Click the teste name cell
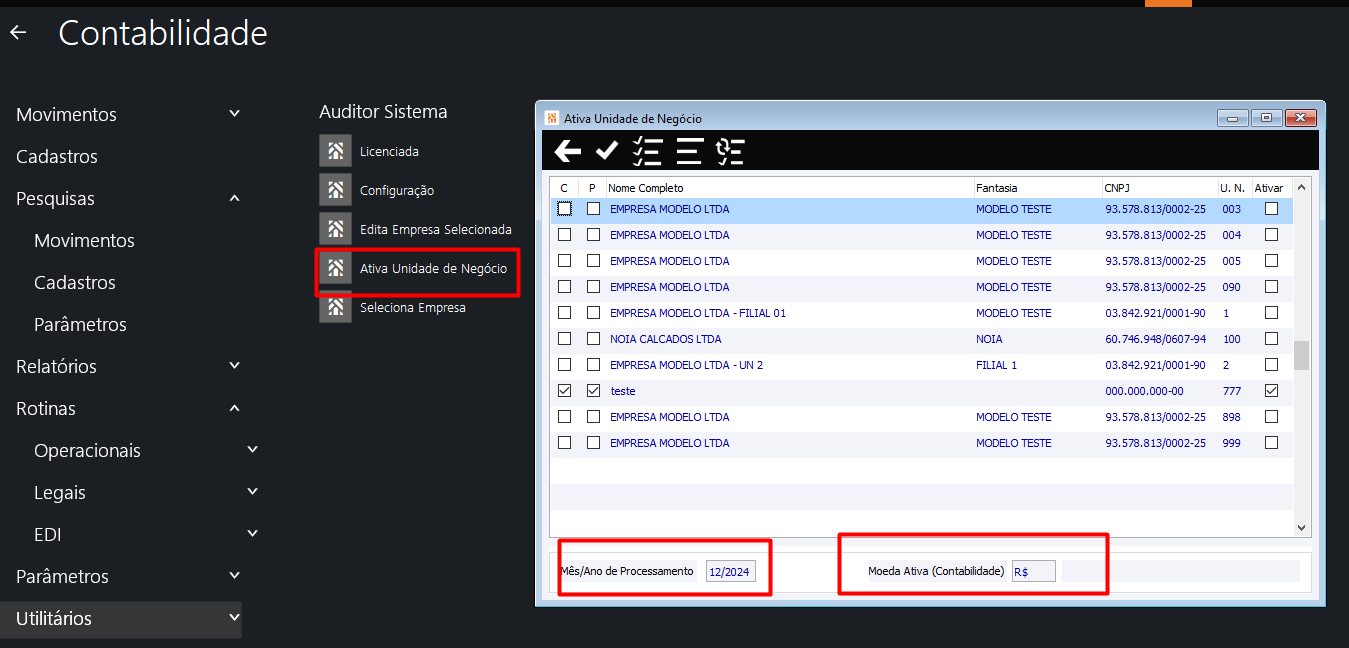The image size is (1349, 648). [x=622, y=391]
